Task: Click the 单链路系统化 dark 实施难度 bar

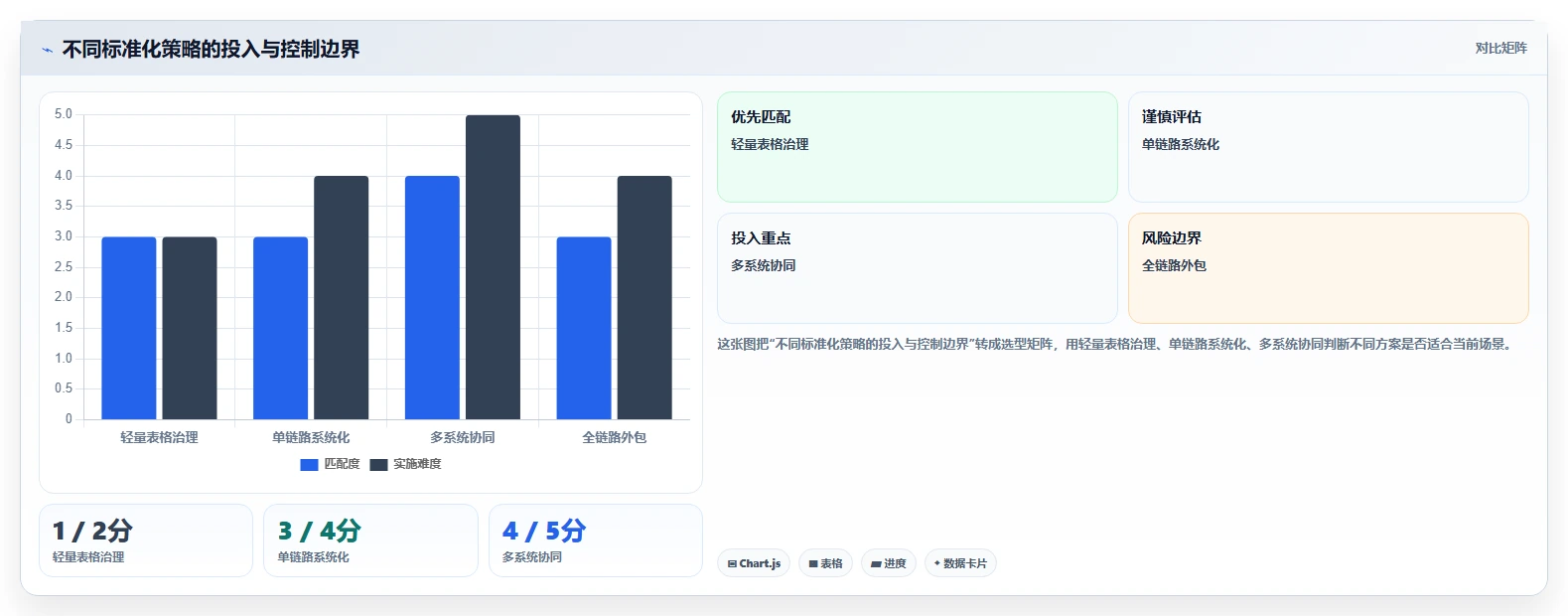Action: click(342, 298)
